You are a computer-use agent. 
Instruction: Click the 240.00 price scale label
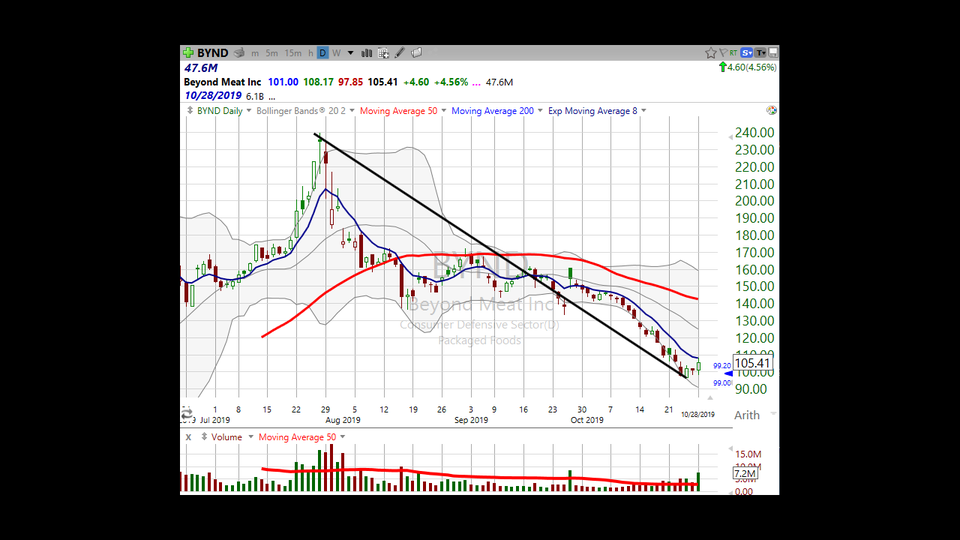[755, 133]
